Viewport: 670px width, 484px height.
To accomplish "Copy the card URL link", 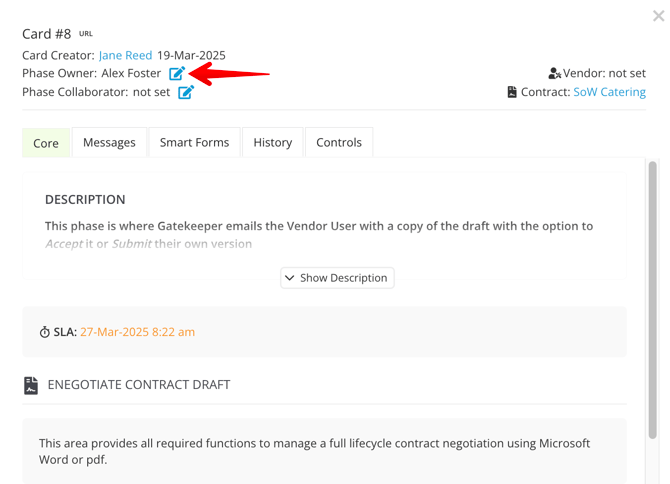I will coord(85,34).
